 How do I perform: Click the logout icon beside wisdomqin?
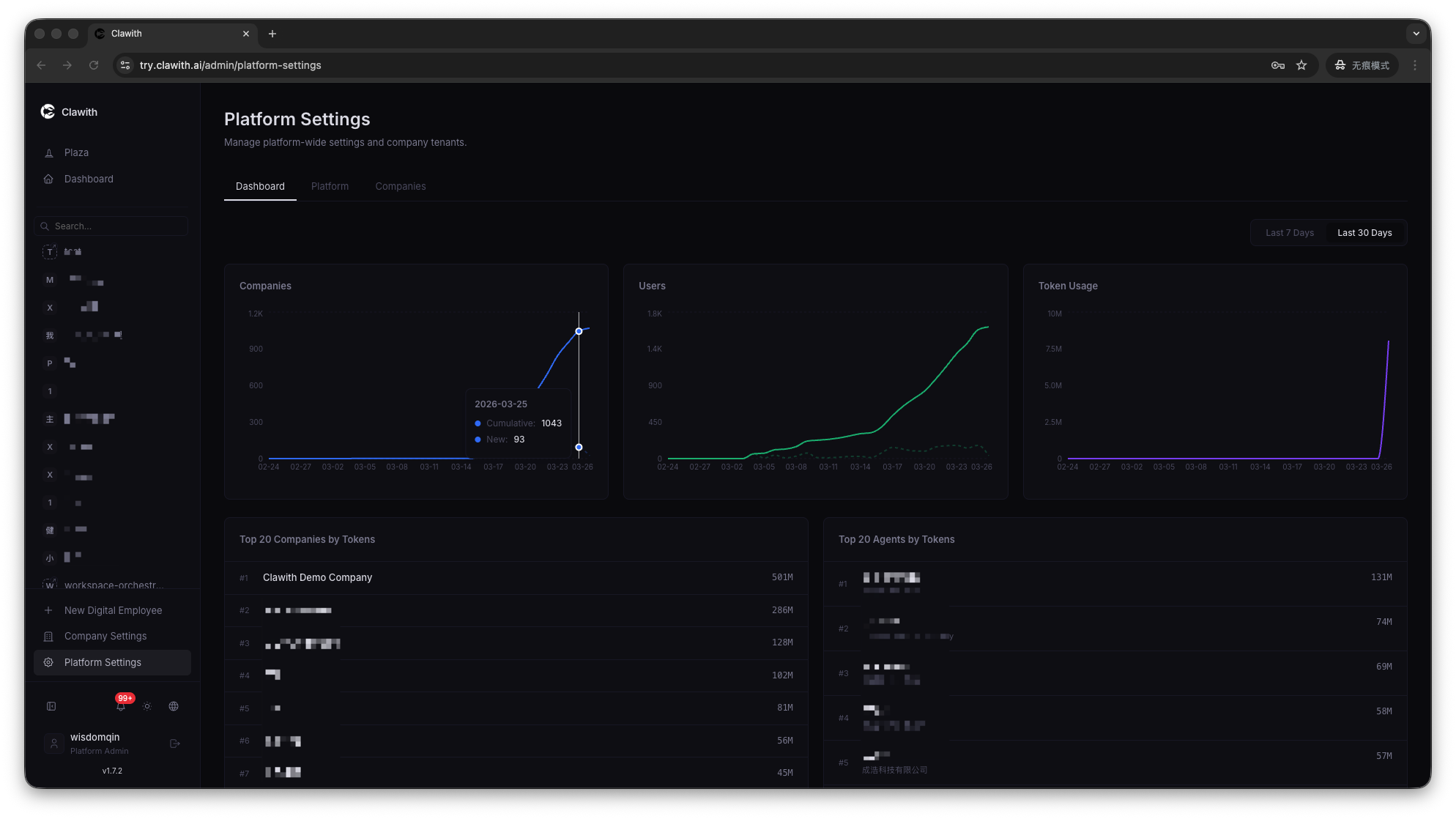(x=175, y=744)
